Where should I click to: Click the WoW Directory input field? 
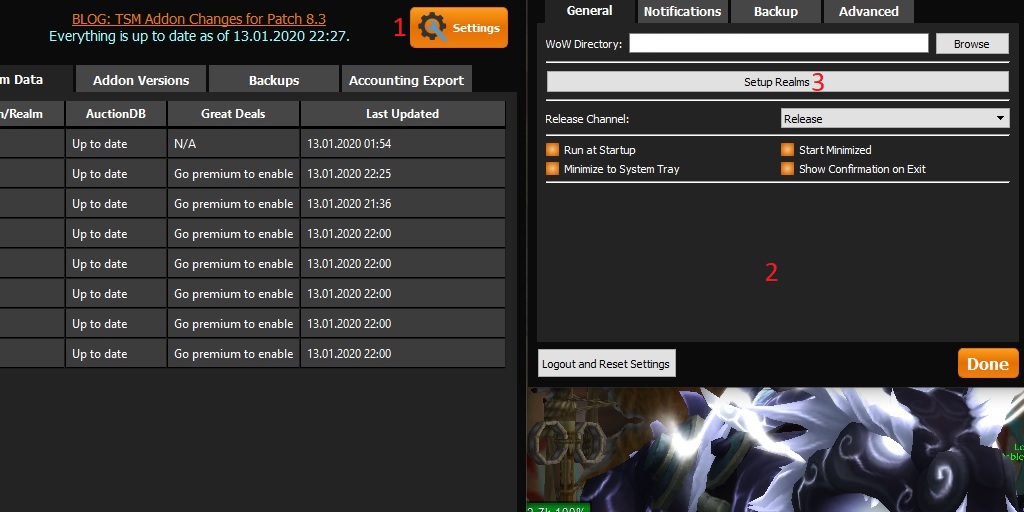click(x=778, y=44)
